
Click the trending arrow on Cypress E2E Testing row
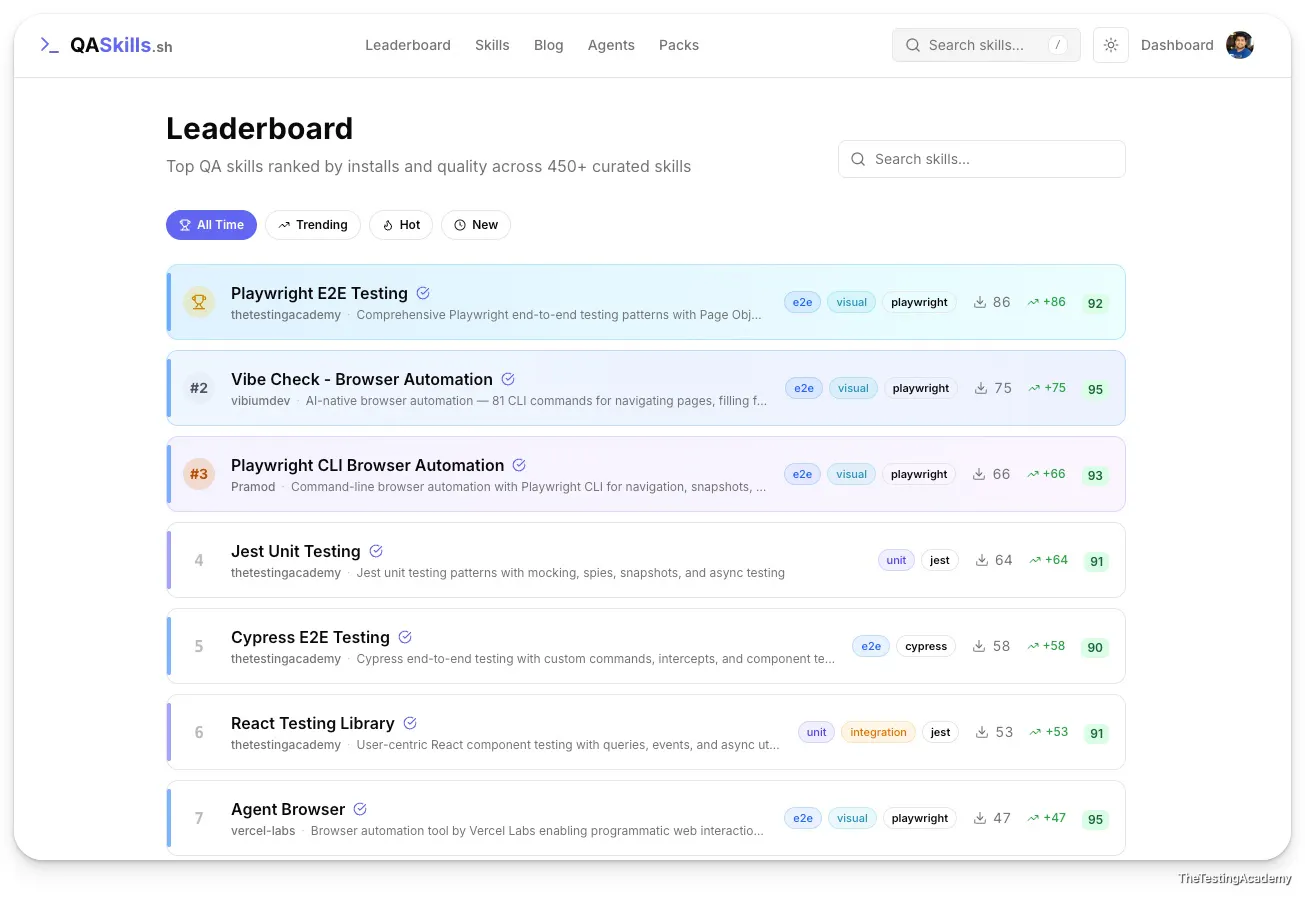(x=1034, y=646)
